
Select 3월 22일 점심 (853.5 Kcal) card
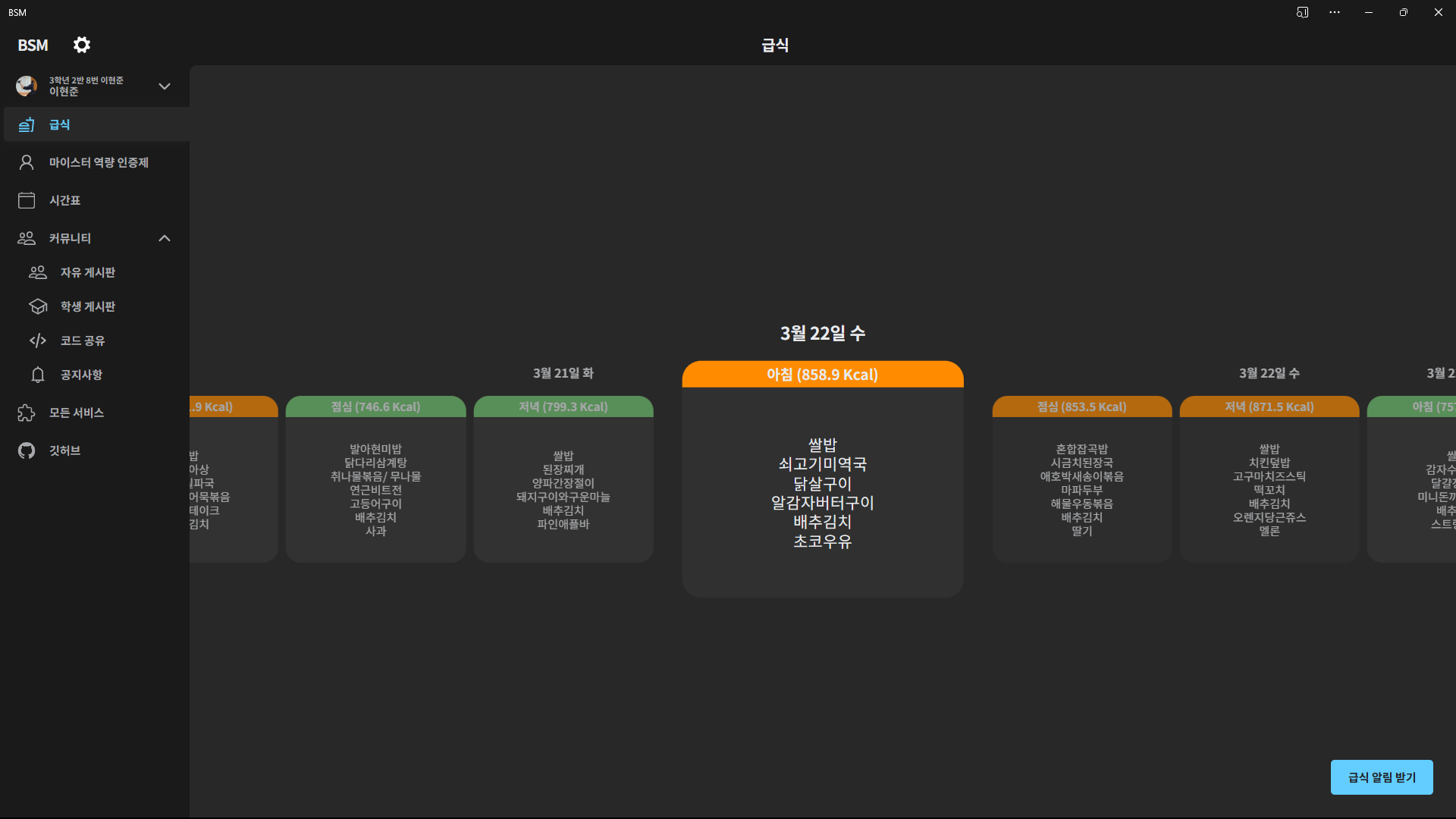(1082, 479)
